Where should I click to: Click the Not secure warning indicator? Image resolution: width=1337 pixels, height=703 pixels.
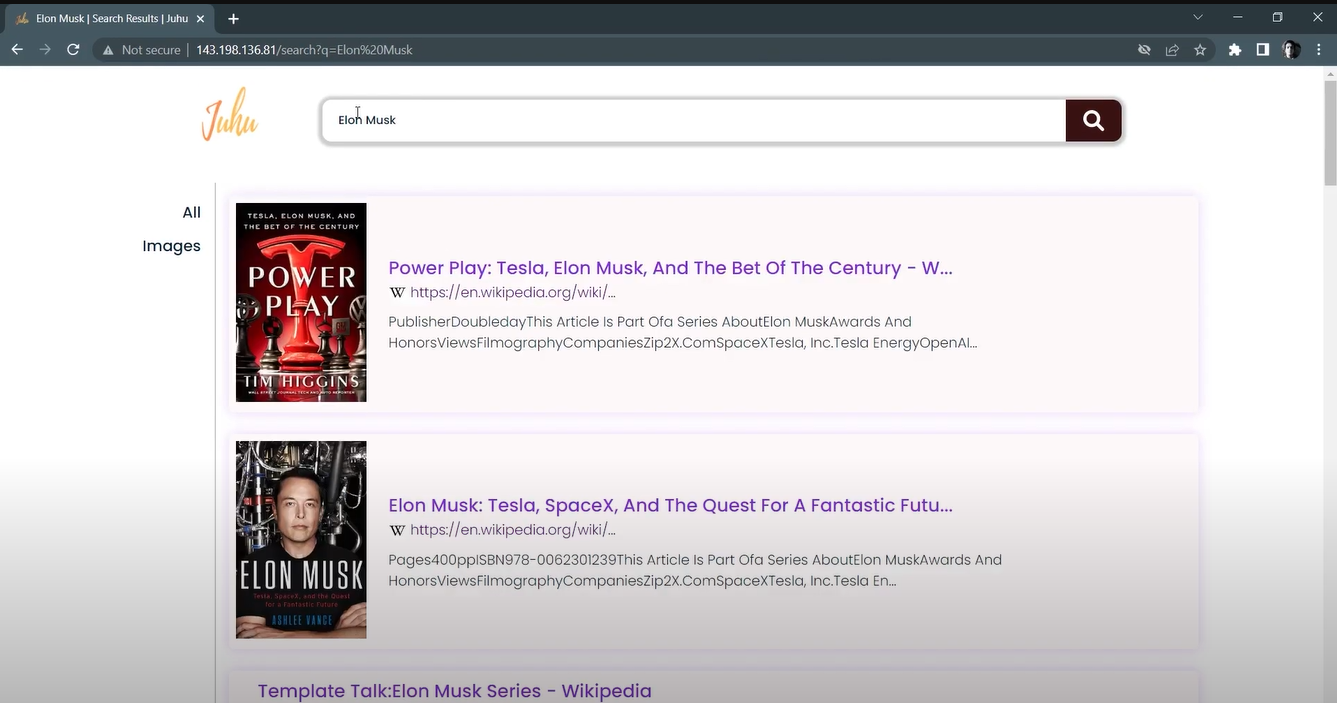click(141, 50)
